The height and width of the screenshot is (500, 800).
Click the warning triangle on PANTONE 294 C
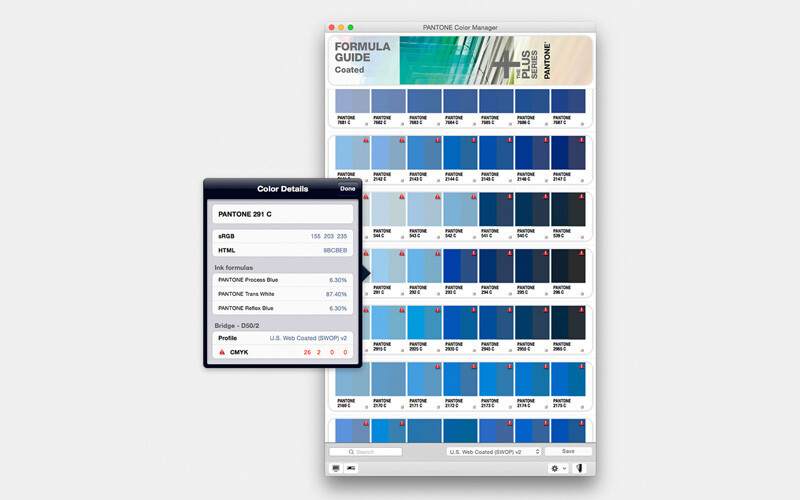coord(510,253)
